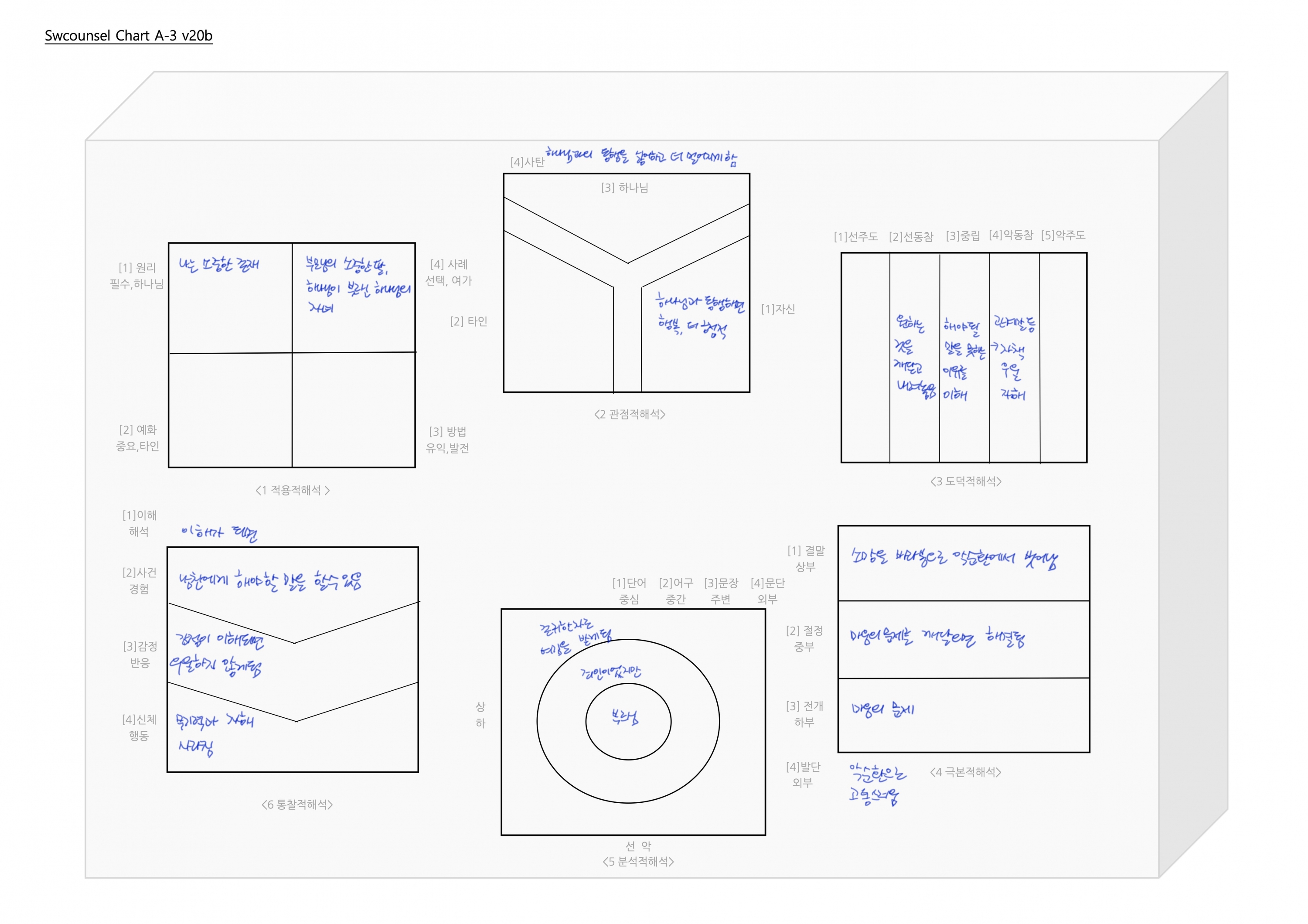Screen dimensions: 1308x924
Task: Click the Swcounsel Chart A-3 v20b title
Action: coord(128,36)
